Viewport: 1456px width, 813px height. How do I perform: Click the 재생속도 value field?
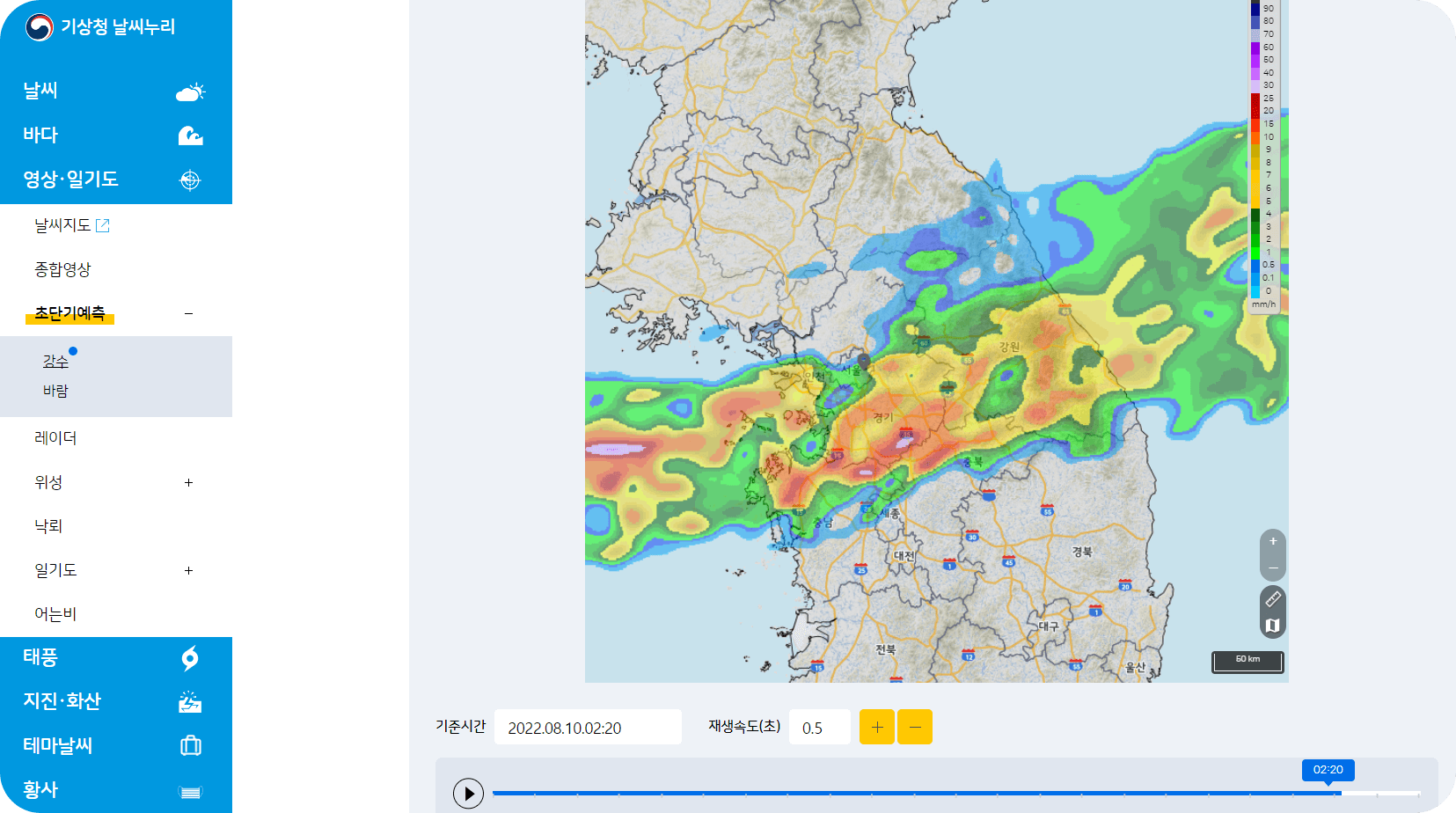click(820, 727)
